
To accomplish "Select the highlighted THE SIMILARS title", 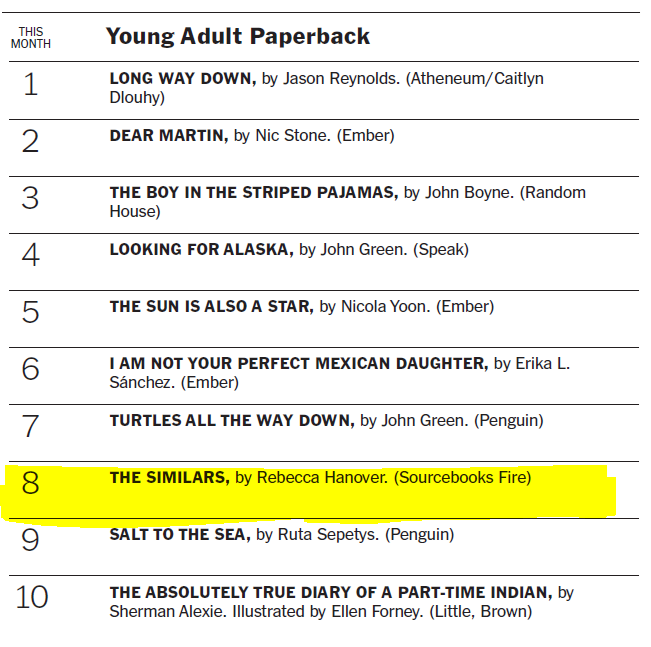I will (x=169, y=477).
